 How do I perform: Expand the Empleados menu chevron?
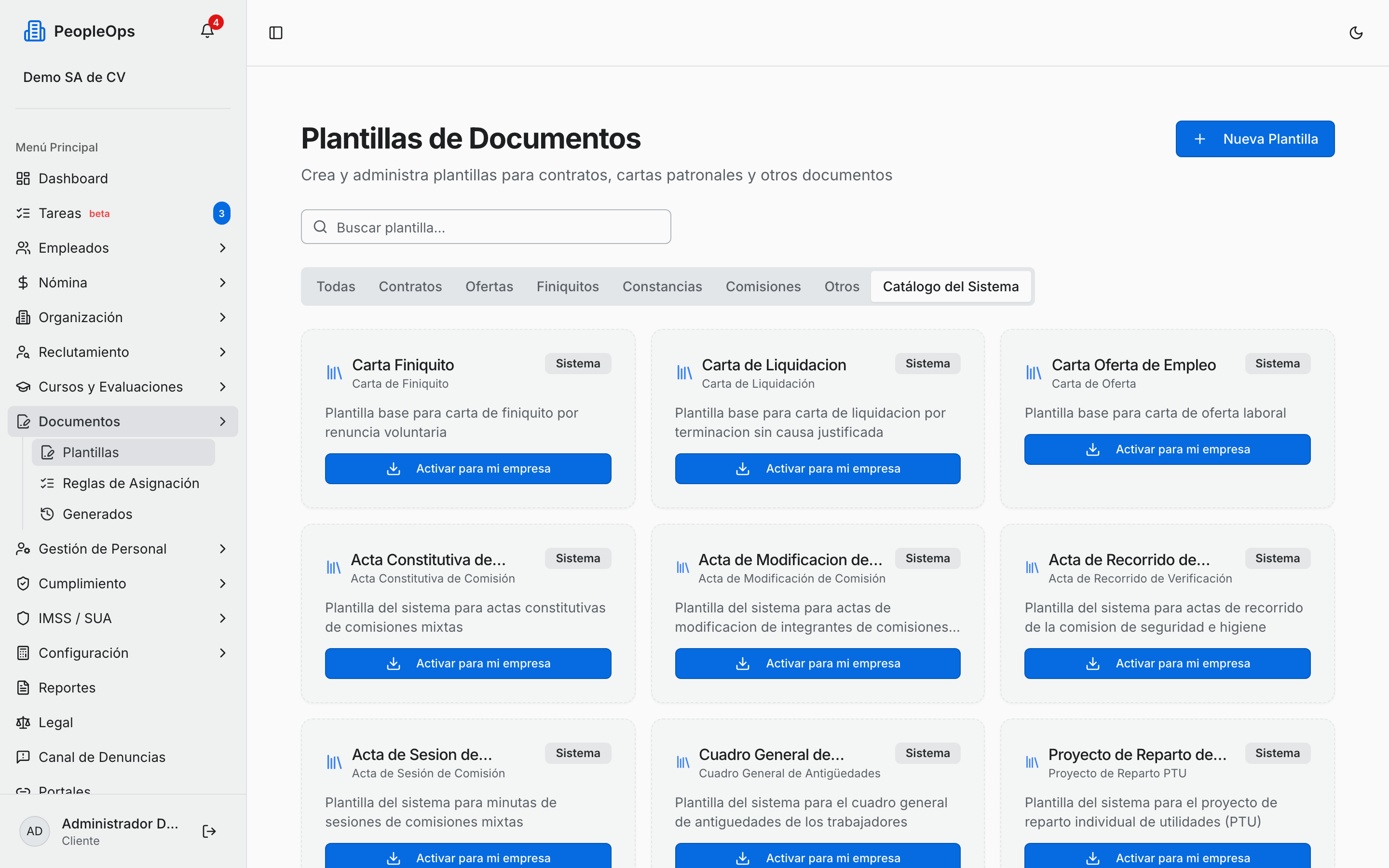pyautogui.click(x=223, y=248)
